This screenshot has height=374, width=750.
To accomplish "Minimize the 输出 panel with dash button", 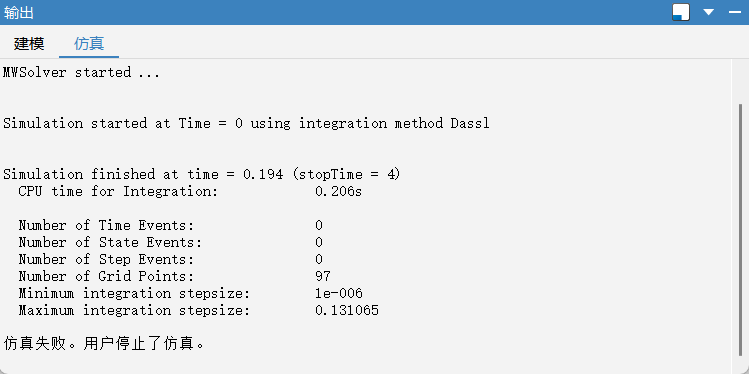I will (735, 12).
